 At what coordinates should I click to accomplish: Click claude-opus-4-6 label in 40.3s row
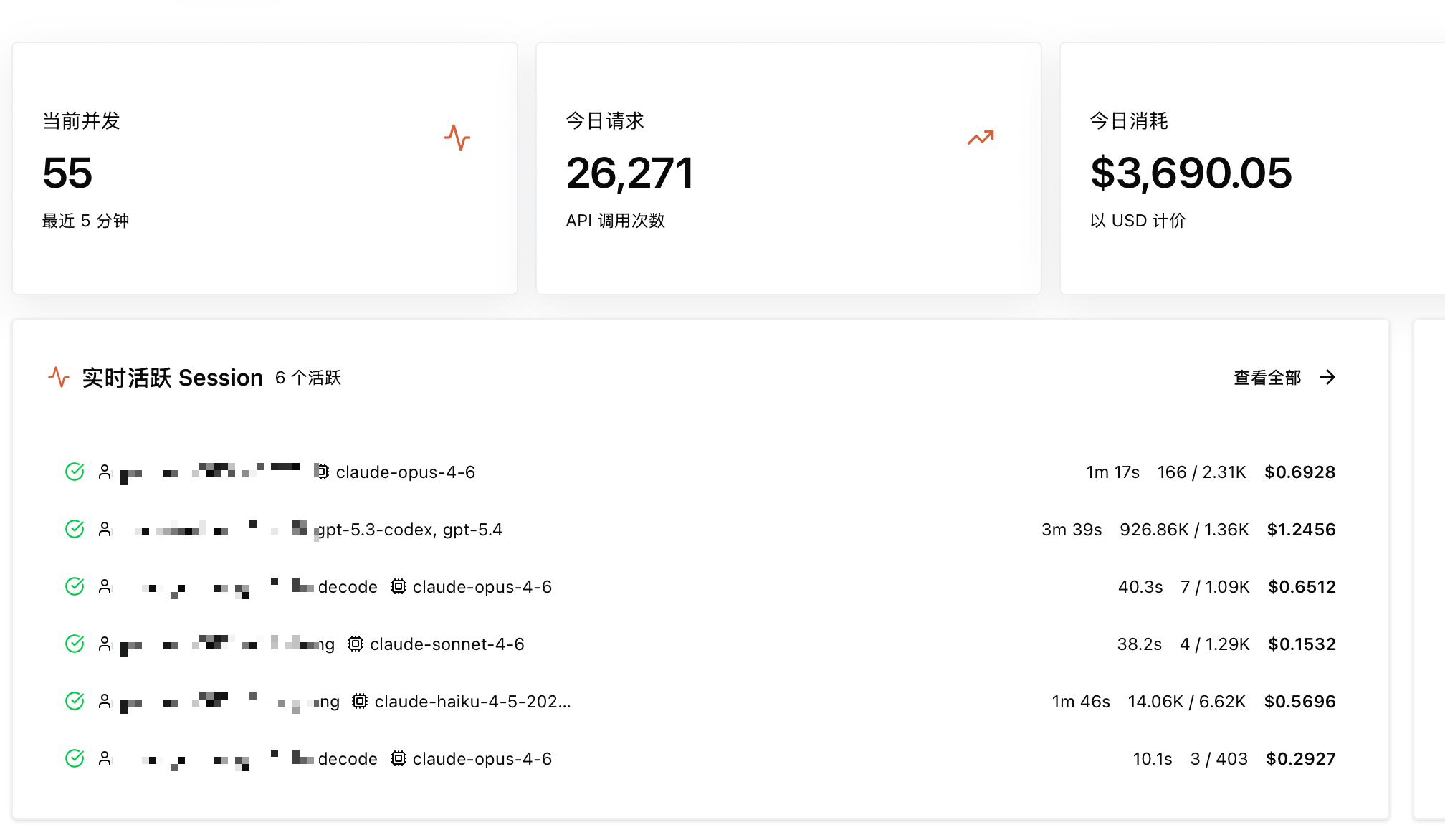482,587
